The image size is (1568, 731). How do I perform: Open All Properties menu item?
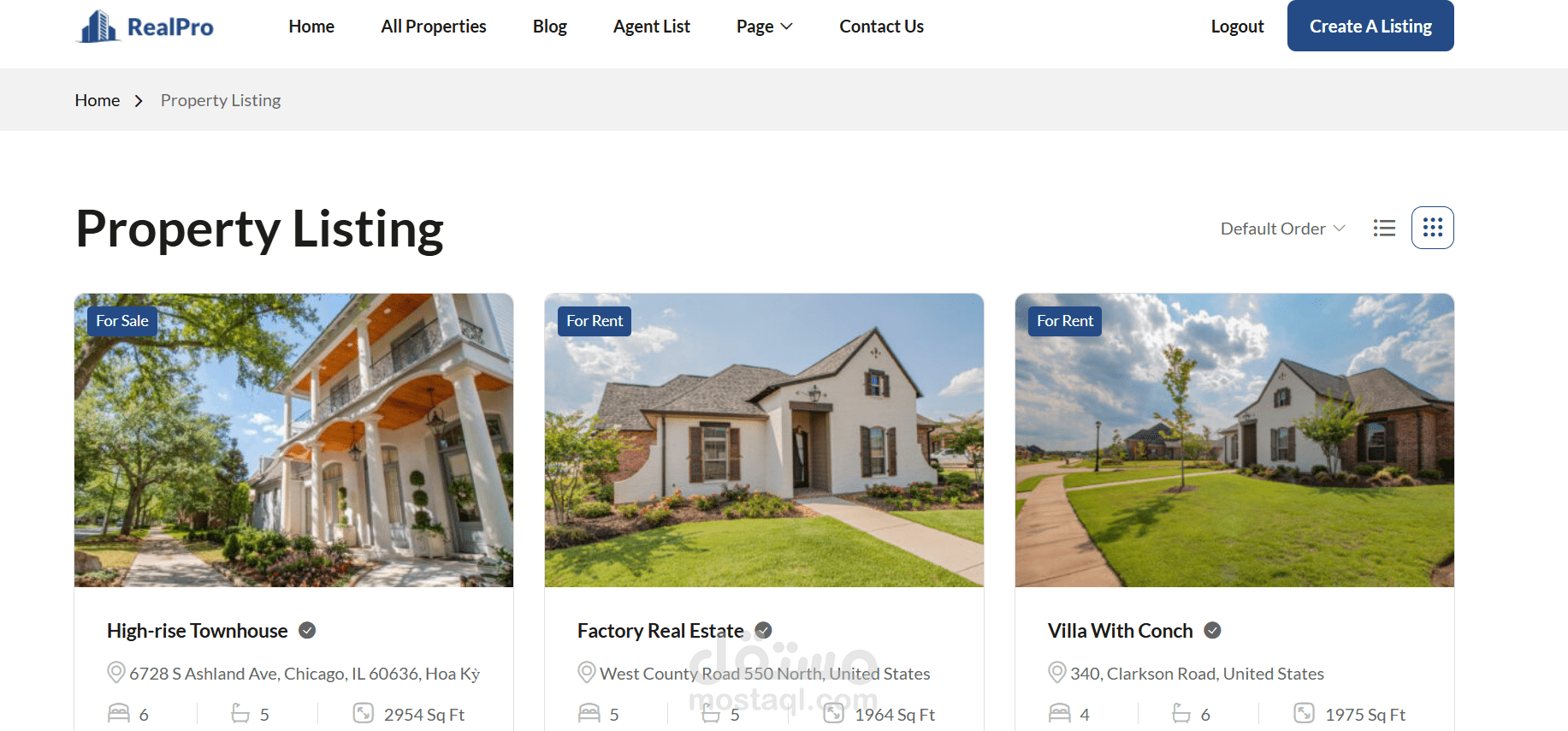pyautogui.click(x=434, y=27)
